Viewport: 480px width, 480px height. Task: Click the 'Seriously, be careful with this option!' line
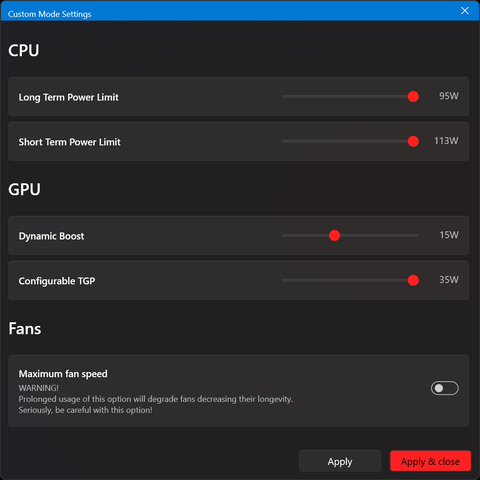[x=85, y=410]
